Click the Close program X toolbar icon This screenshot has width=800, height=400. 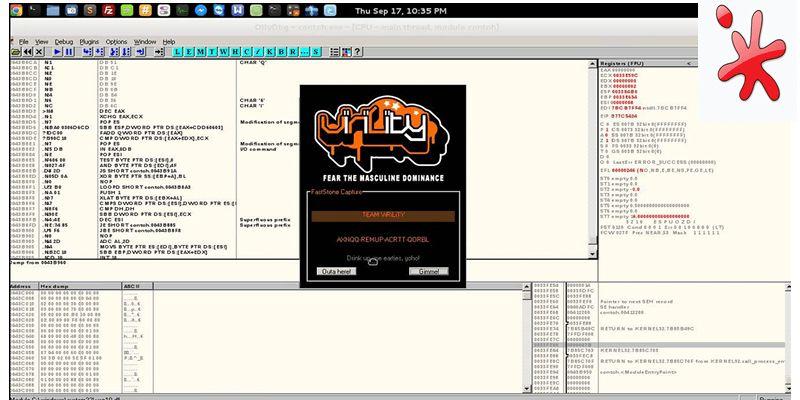(x=39, y=52)
